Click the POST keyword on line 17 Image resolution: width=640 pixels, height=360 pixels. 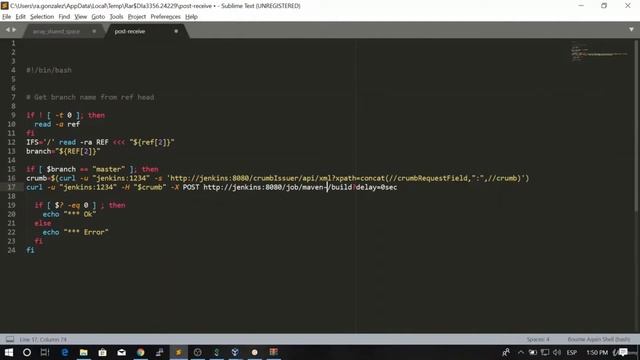[x=191, y=187]
